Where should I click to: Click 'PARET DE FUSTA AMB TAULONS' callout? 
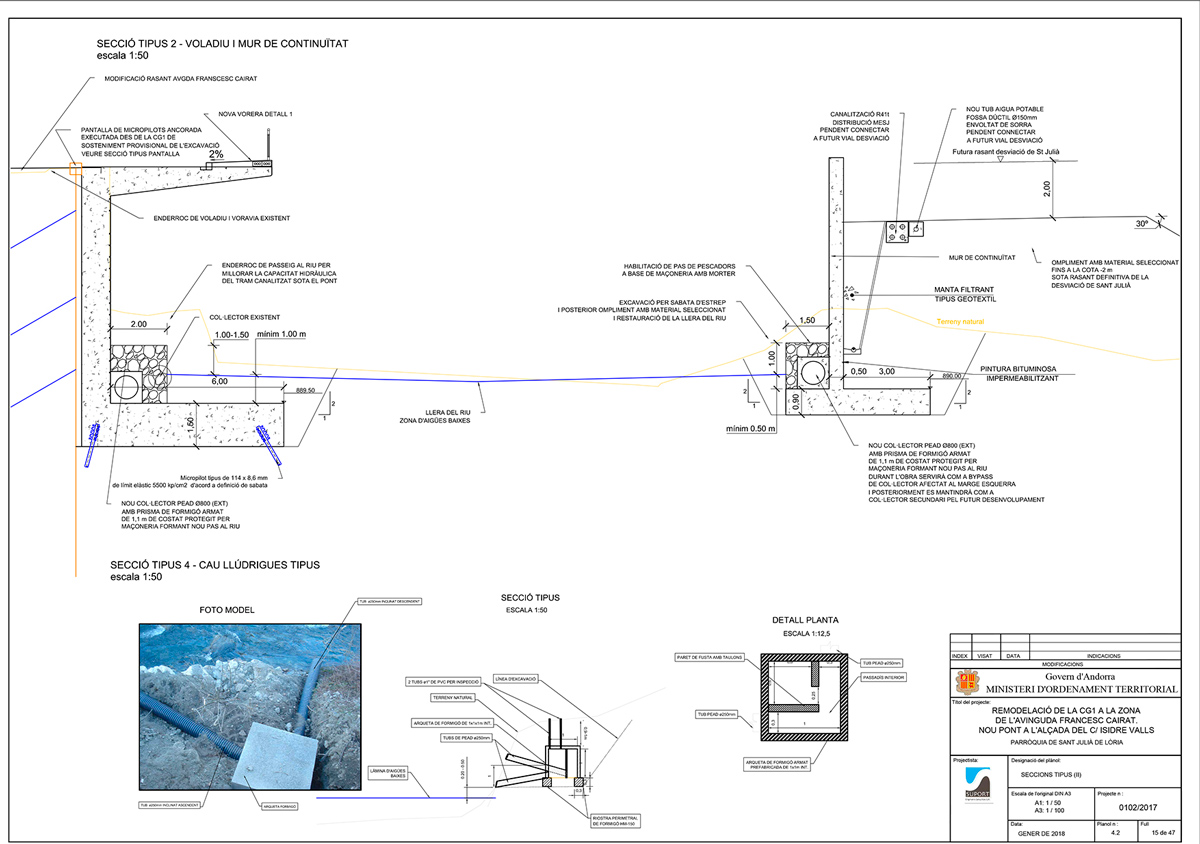tap(710, 657)
